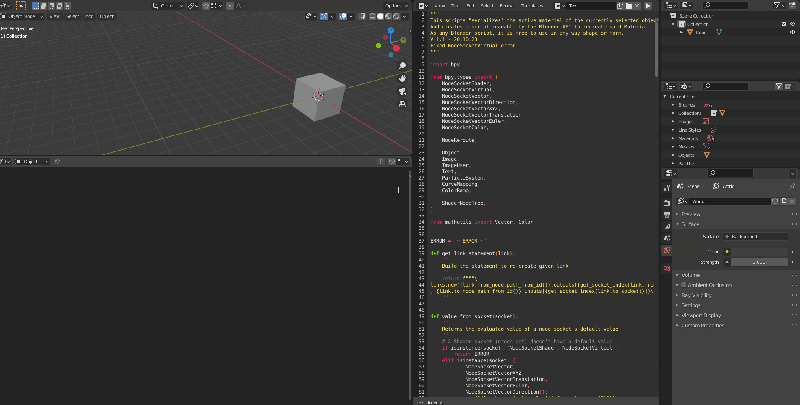Click the zoom magnifier icon in the 3D viewport
Image resolution: width=800 pixels, height=405 pixels.
[403, 66]
